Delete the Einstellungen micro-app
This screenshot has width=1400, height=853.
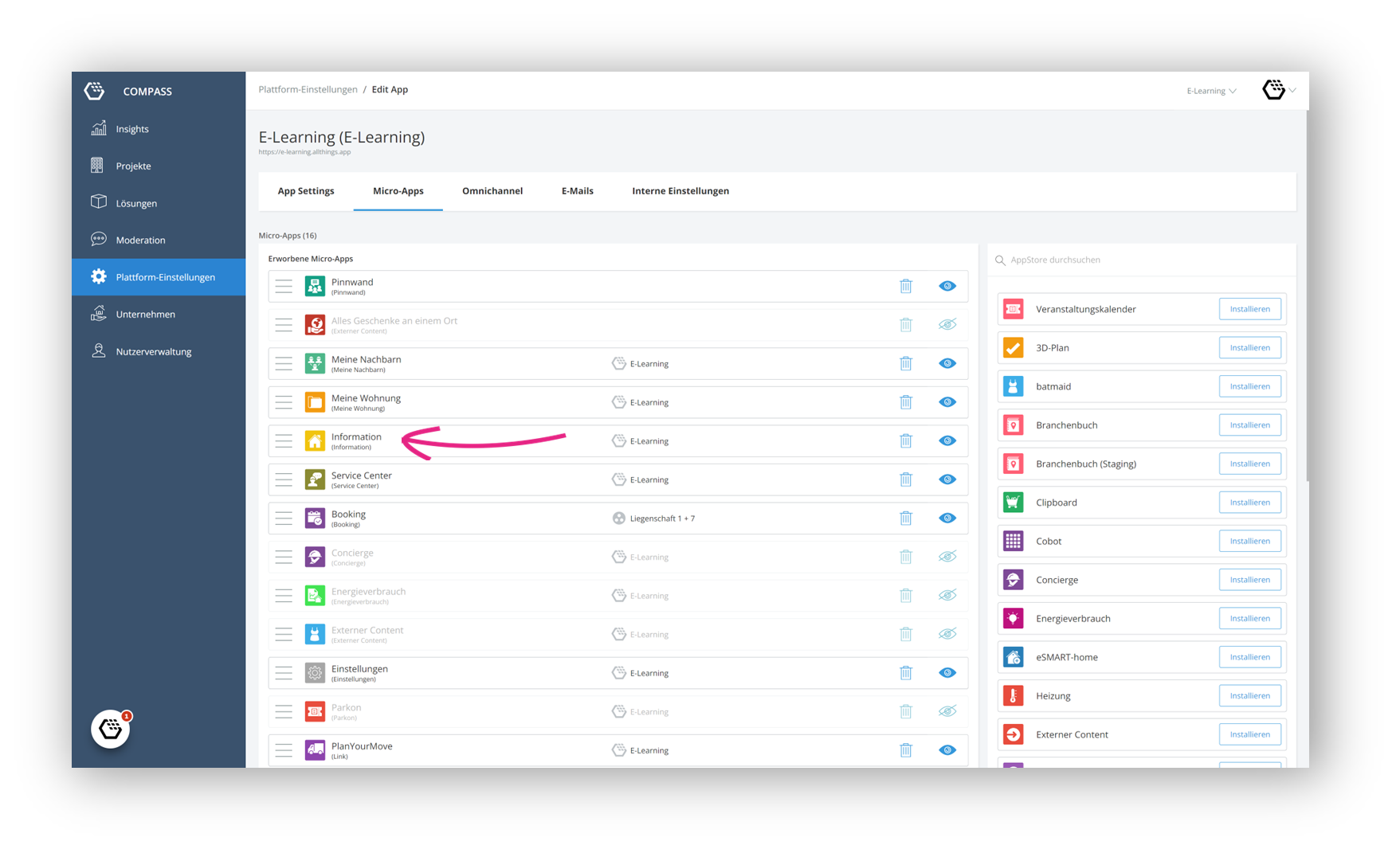pos(906,673)
